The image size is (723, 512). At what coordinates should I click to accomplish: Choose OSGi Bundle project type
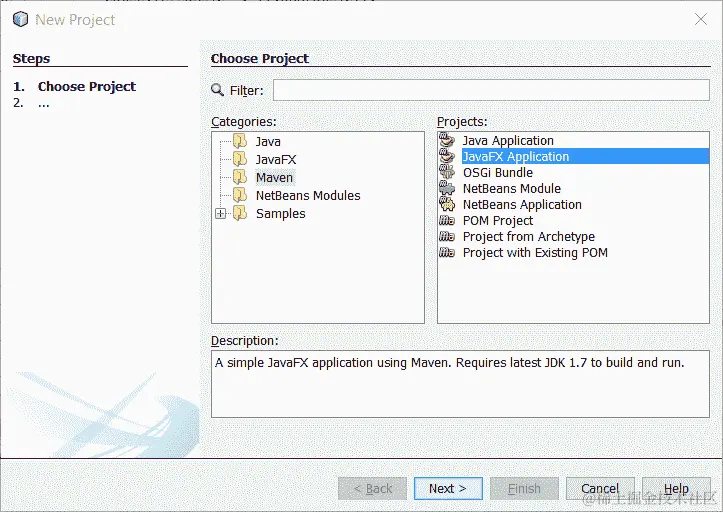coord(498,173)
